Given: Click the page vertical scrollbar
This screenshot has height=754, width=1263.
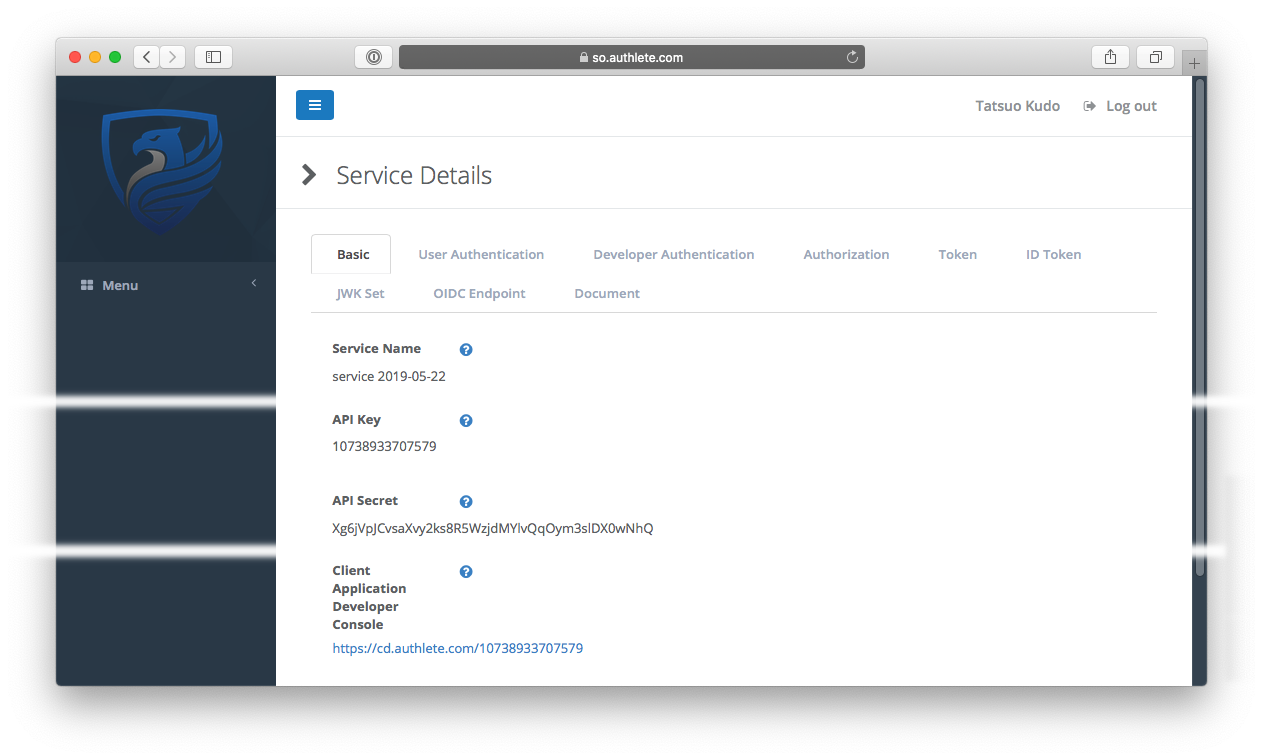Looking at the screenshot, I should point(1200,326).
